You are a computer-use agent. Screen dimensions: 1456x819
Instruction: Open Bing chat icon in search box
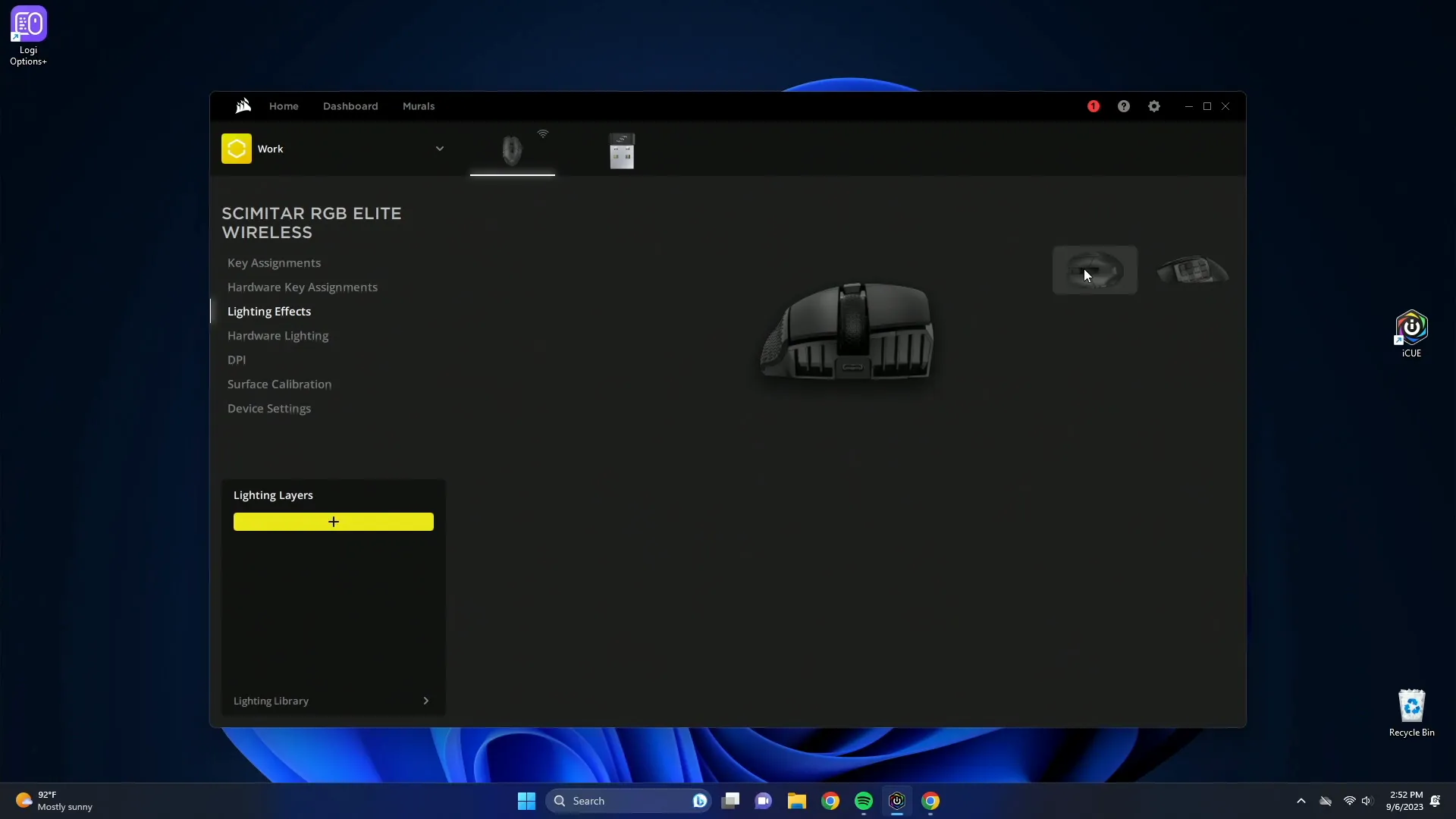click(x=699, y=801)
